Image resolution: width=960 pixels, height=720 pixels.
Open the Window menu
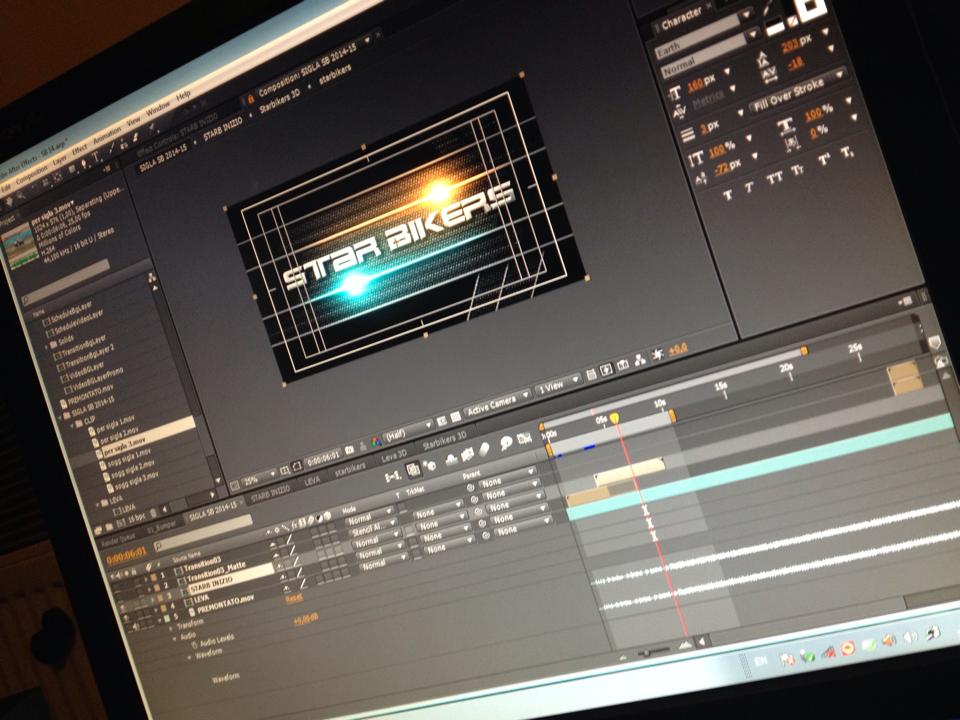tap(158, 109)
